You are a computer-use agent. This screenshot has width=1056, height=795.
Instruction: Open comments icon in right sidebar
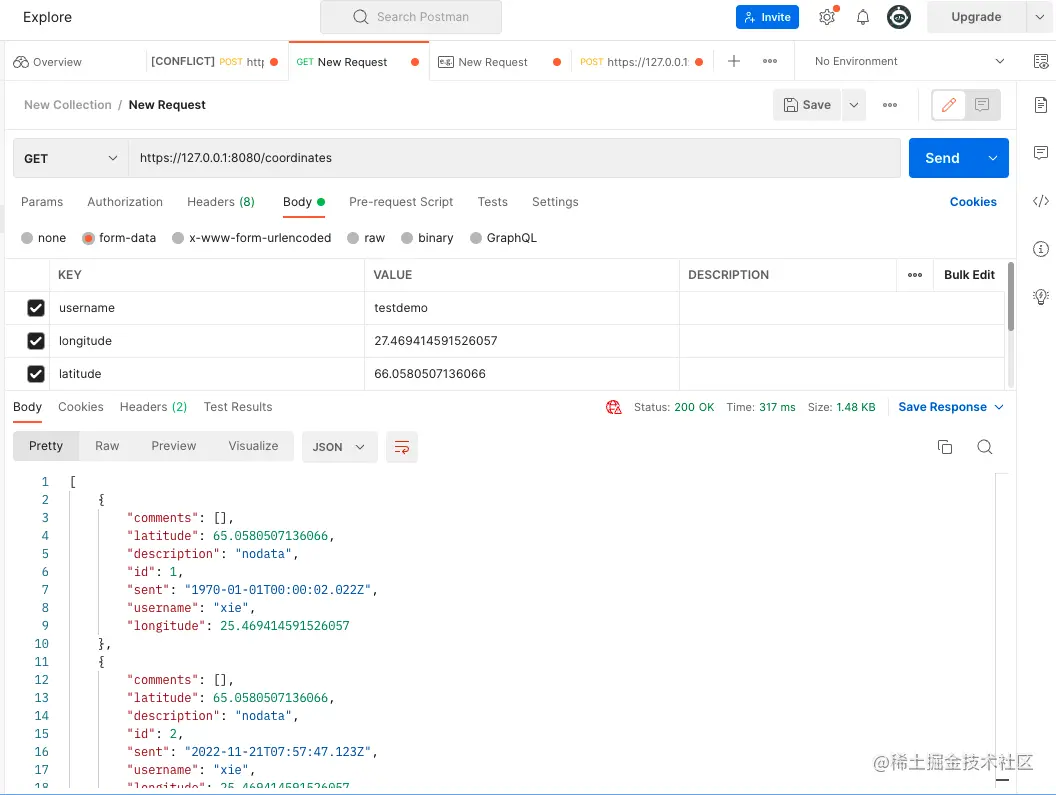(1041, 152)
